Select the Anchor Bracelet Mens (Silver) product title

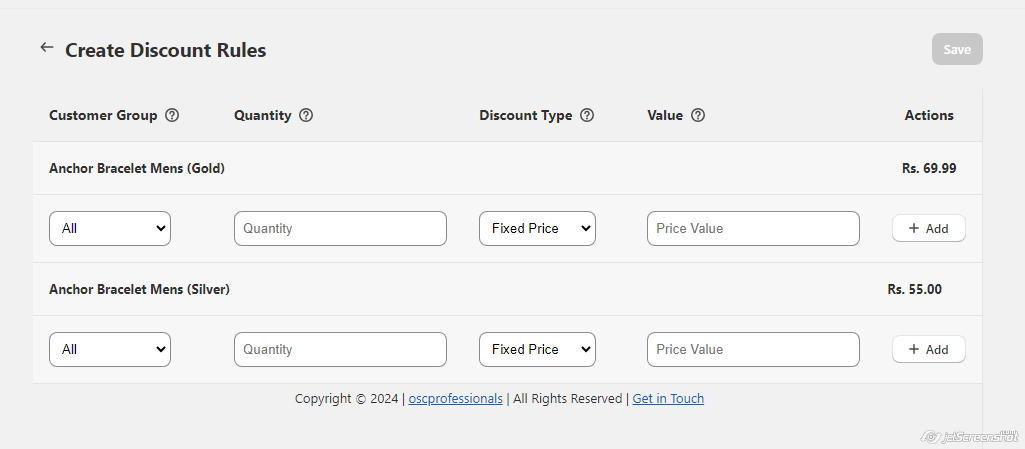tap(139, 289)
